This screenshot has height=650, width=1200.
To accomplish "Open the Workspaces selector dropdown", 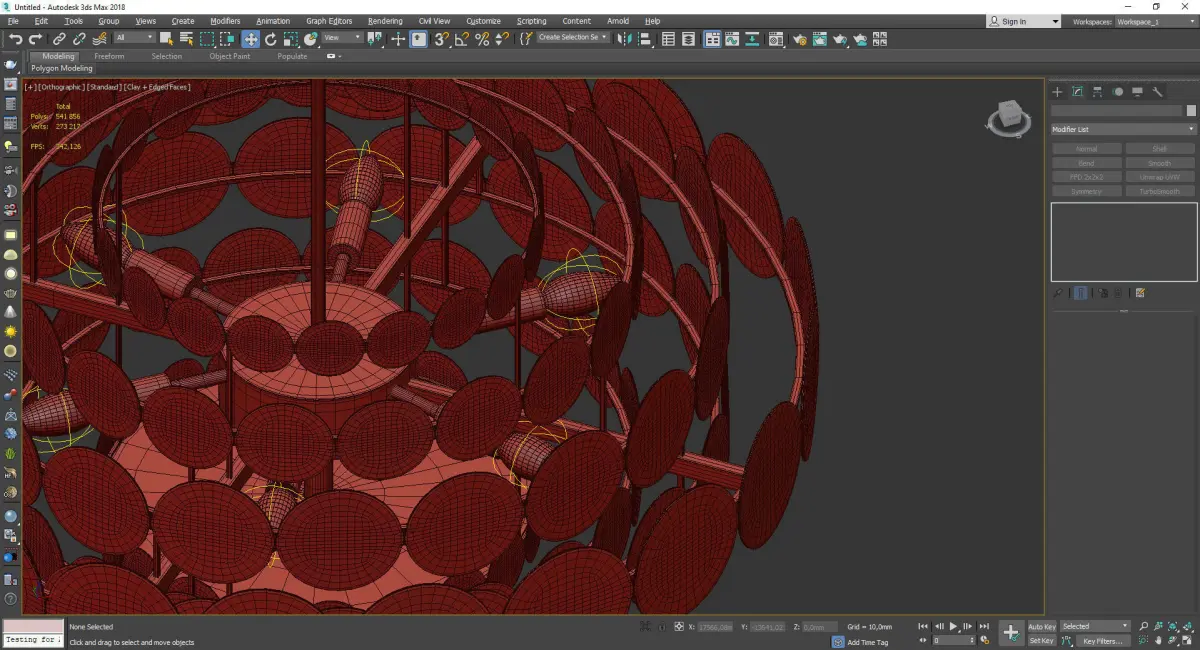I will tap(1156, 21).
